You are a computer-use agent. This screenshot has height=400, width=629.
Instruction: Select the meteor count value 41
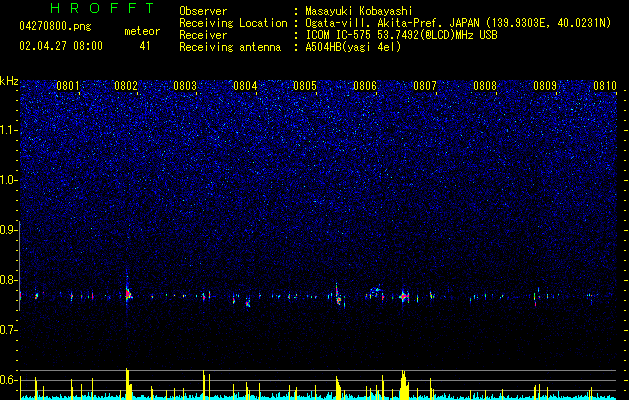tap(145, 46)
